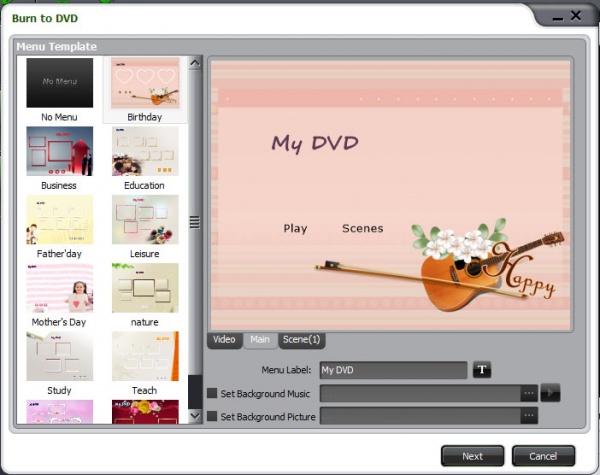Click the background music path field
The height and width of the screenshot is (475, 600).
(x=420, y=393)
